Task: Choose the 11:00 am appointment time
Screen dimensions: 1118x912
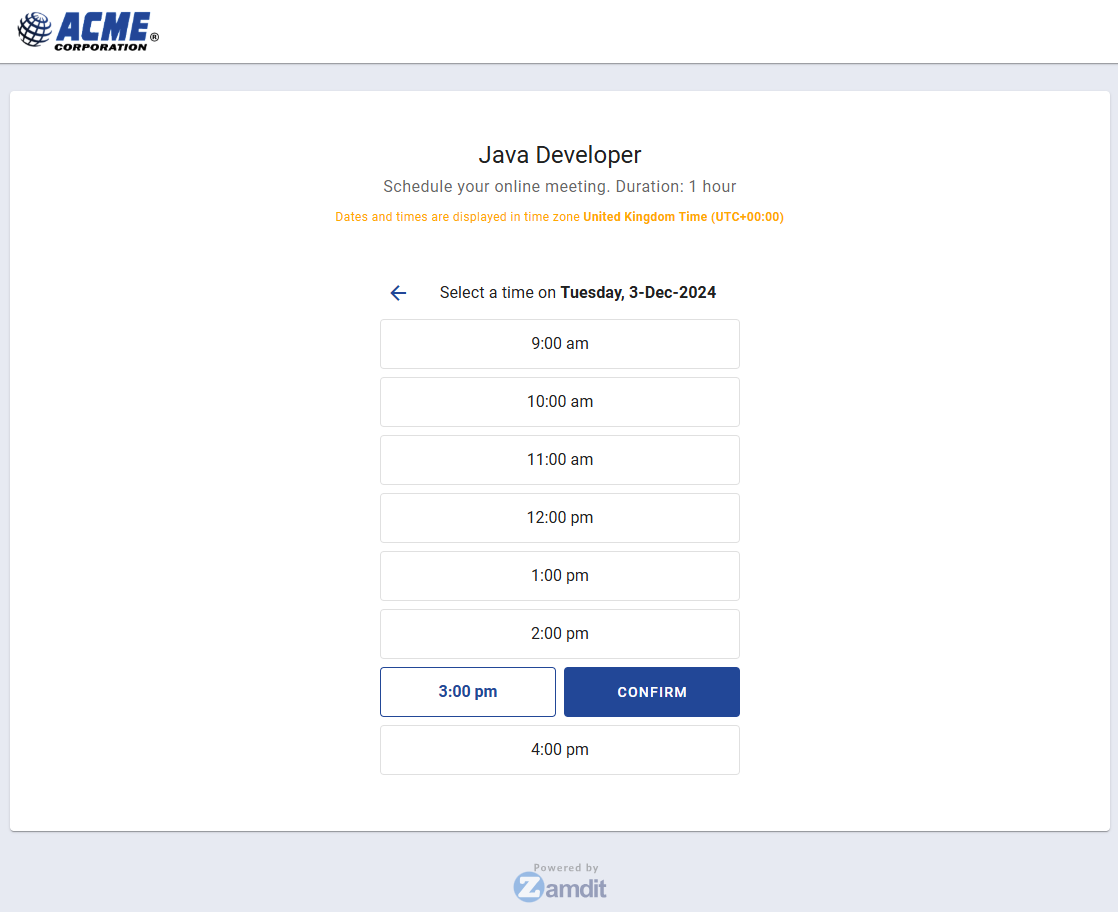Action: click(x=559, y=459)
